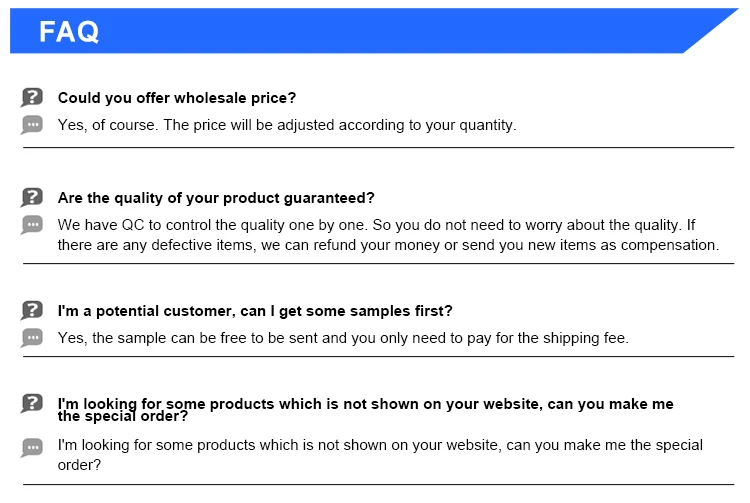
Task: Click the question icon beside wholesale price
Action: (x=32, y=97)
